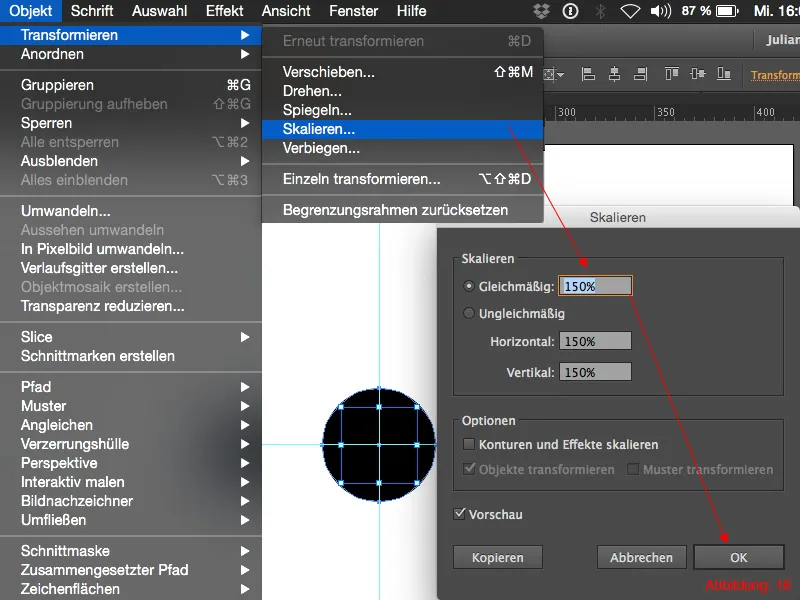Expand the Sperren submenu
The image size is (800, 600).
(x=131, y=123)
